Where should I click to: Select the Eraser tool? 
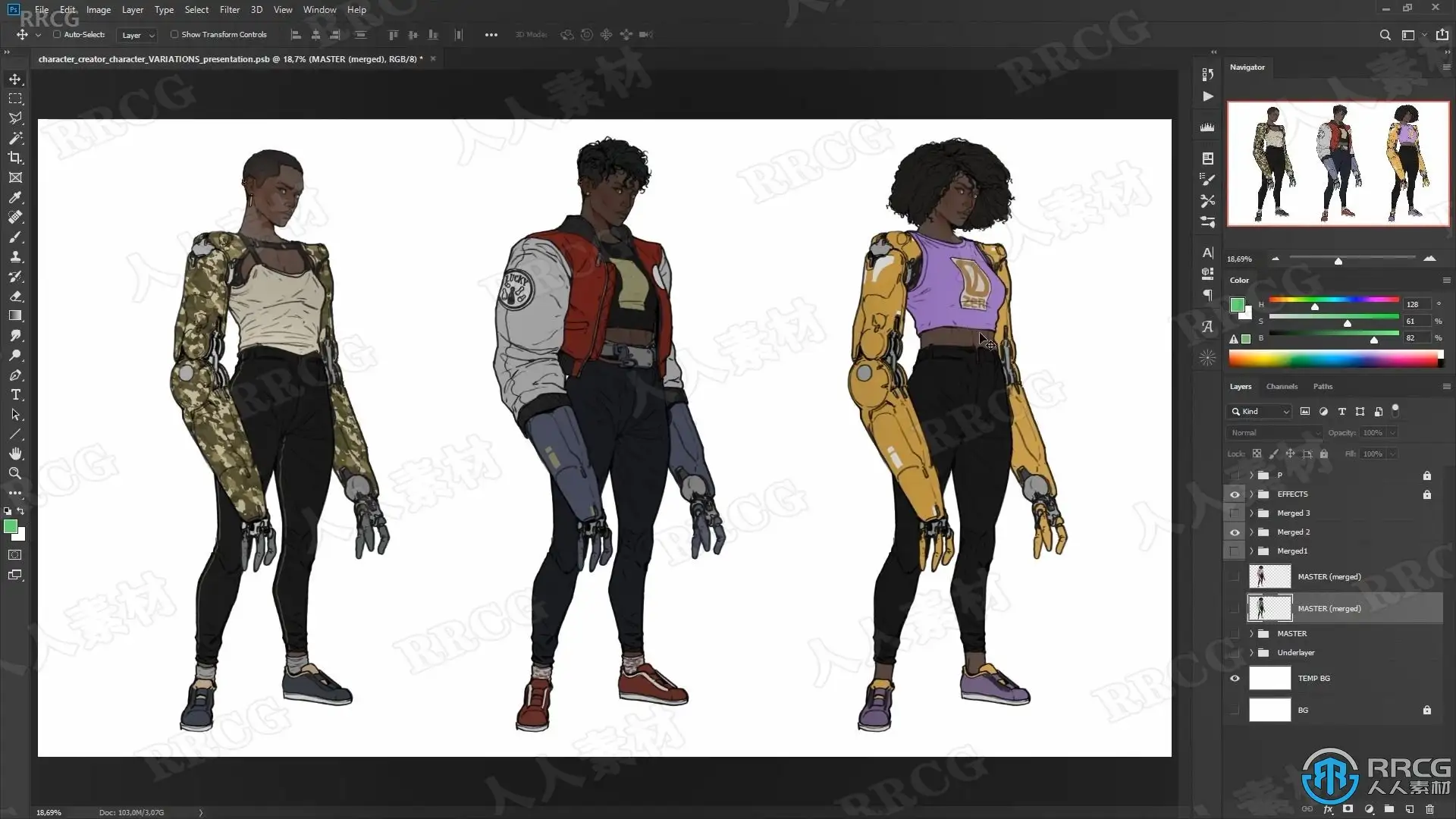coord(15,297)
